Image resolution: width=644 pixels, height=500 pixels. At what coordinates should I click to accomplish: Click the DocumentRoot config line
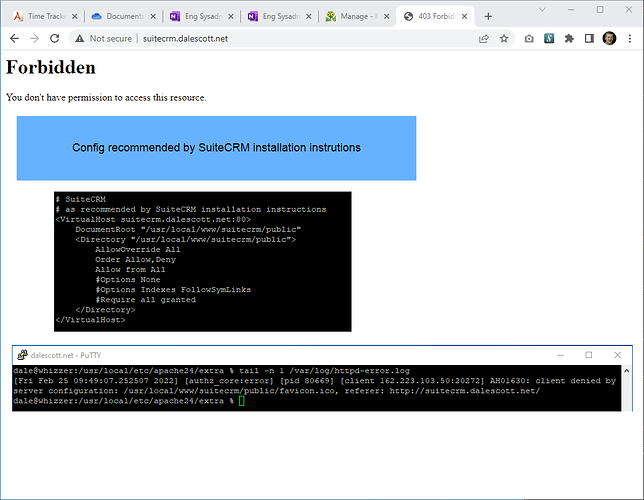188,229
